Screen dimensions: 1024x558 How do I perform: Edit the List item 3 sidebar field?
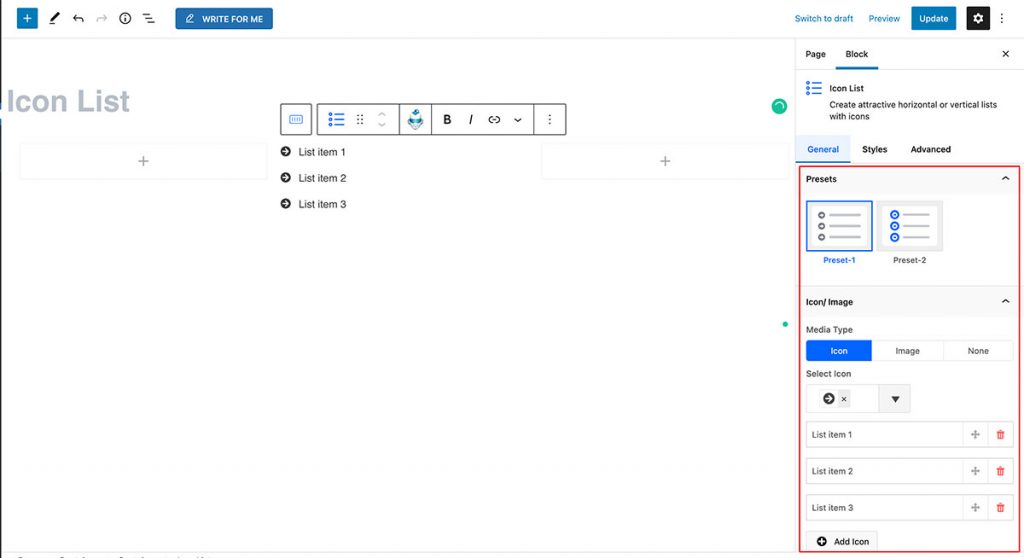(884, 508)
